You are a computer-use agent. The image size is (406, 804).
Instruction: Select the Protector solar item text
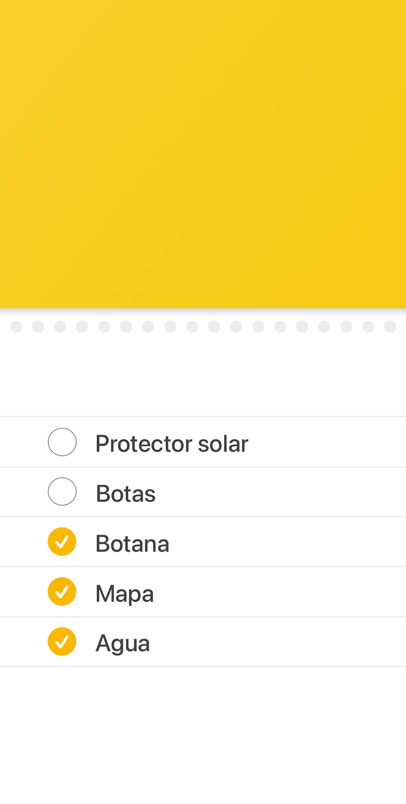pyautogui.click(x=172, y=444)
